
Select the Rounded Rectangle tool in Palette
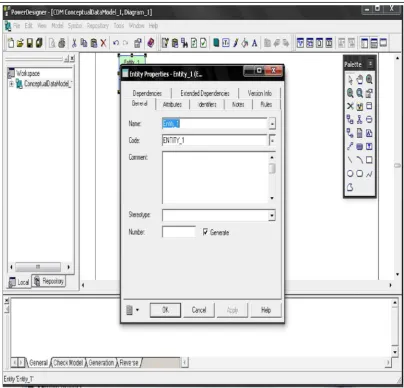click(x=359, y=173)
